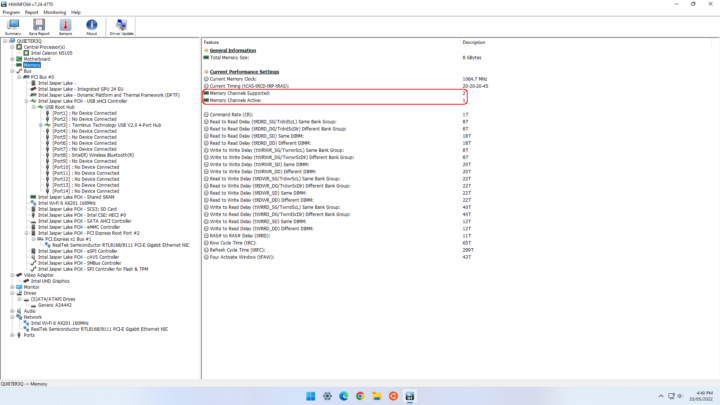The width and height of the screenshot is (720, 405).
Task: Click the Intel UHD Graphics adapter icon
Action: [x=26, y=281]
